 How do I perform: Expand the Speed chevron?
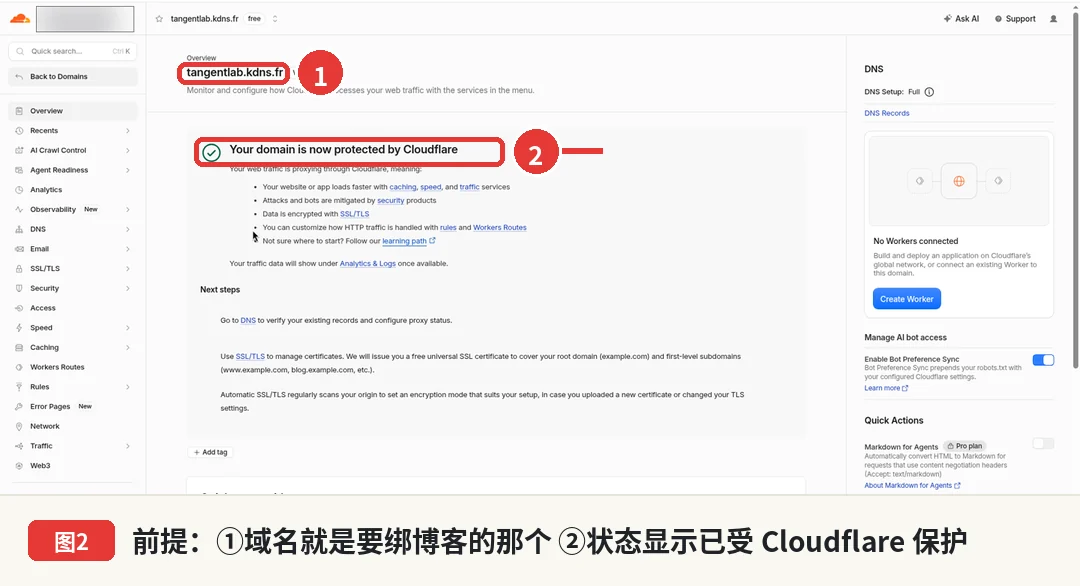click(x=128, y=328)
